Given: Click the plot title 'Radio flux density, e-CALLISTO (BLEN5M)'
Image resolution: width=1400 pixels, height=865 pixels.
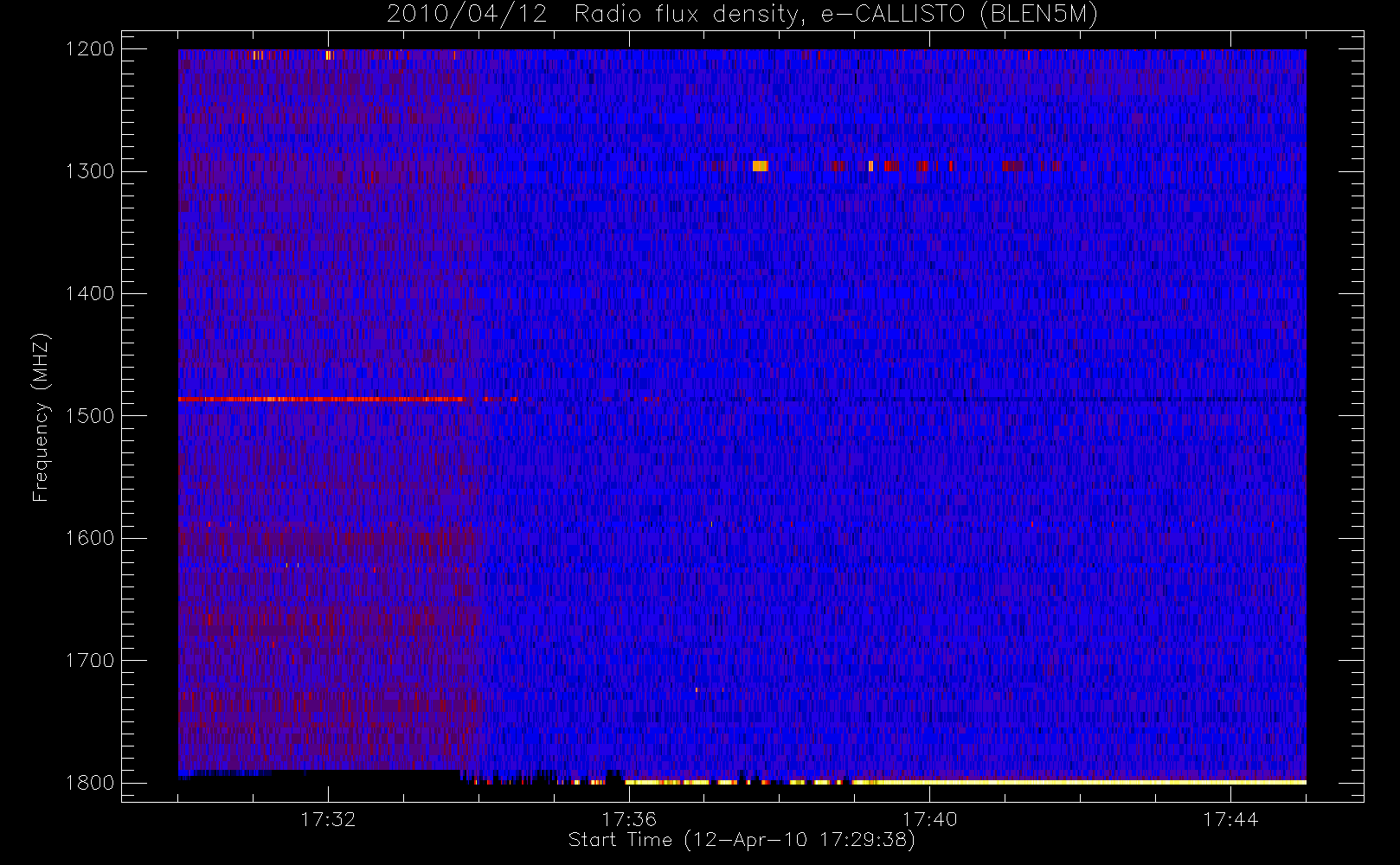Looking at the screenshot, I should click(836, 15).
